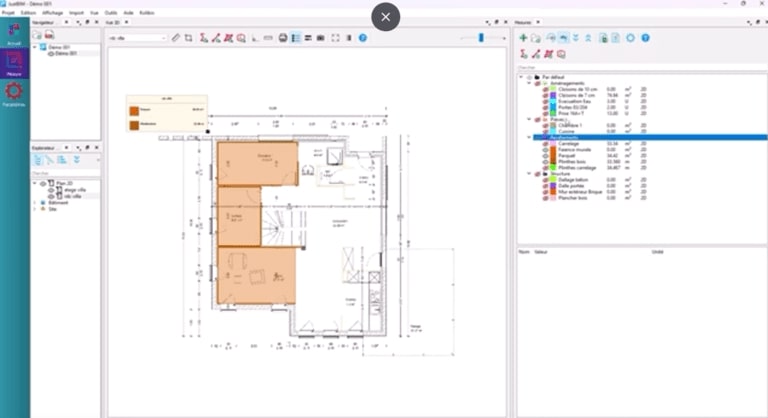Expand the Site node in Explorateur
This screenshot has height=418, width=768.
pyautogui.click(x=35, y=209)
